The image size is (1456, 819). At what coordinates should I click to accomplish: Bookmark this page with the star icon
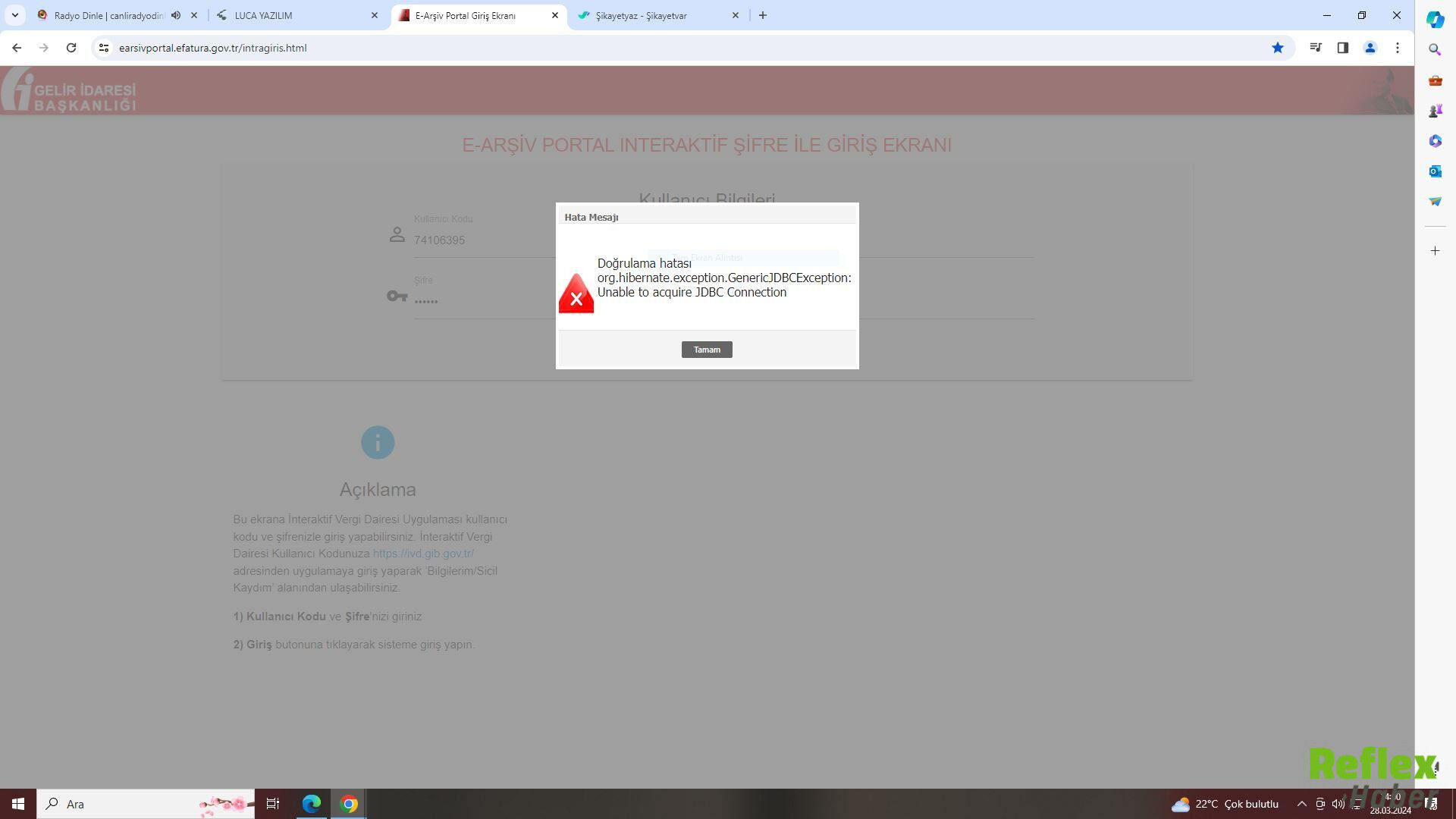[1278, 47]
